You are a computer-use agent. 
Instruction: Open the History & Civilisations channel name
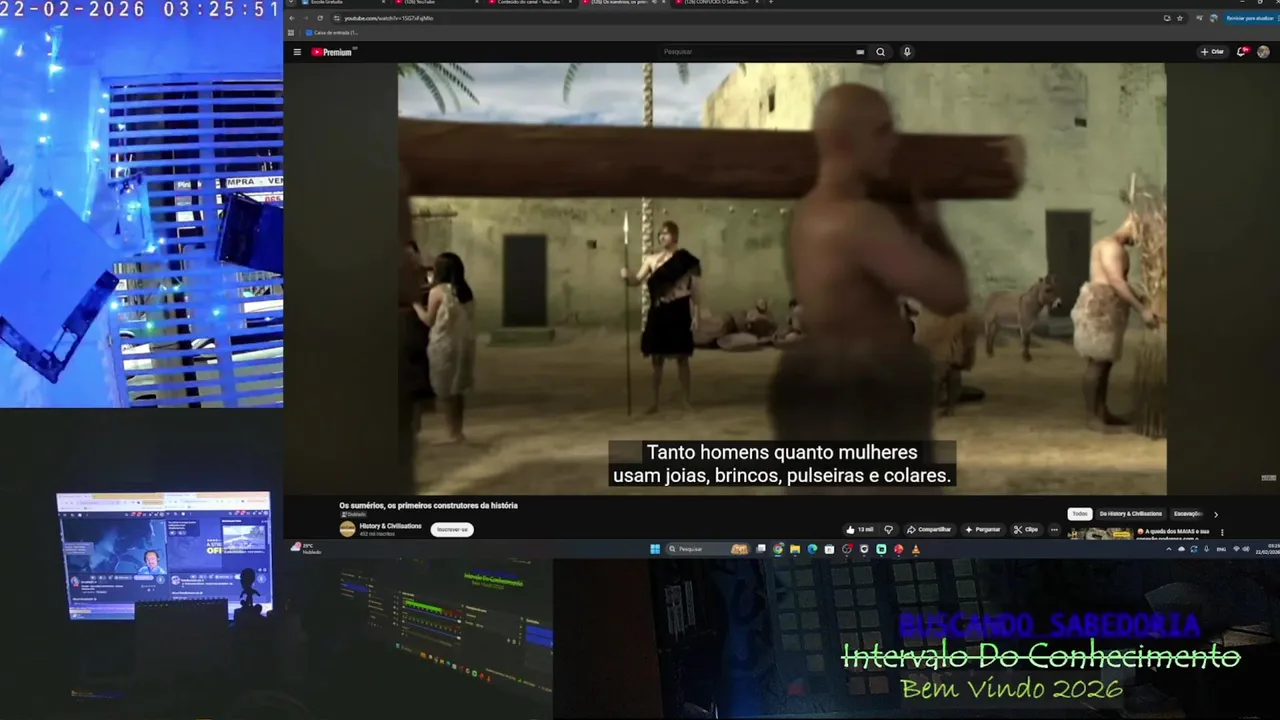pyautogui.click(x=391, y=526)
